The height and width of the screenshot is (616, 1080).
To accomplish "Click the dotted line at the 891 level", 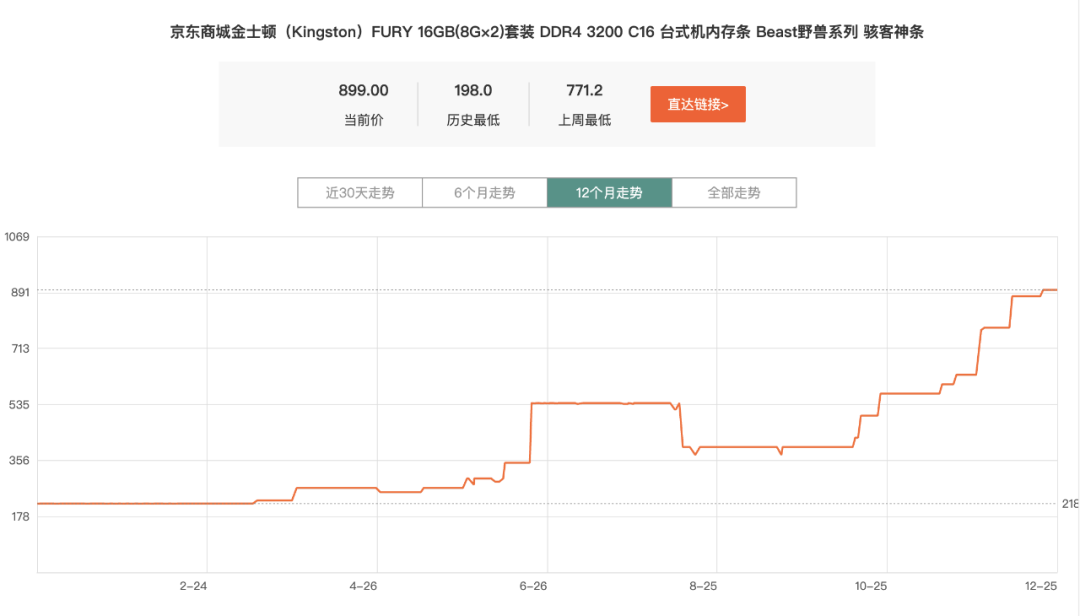I will [x=500, y=290].
